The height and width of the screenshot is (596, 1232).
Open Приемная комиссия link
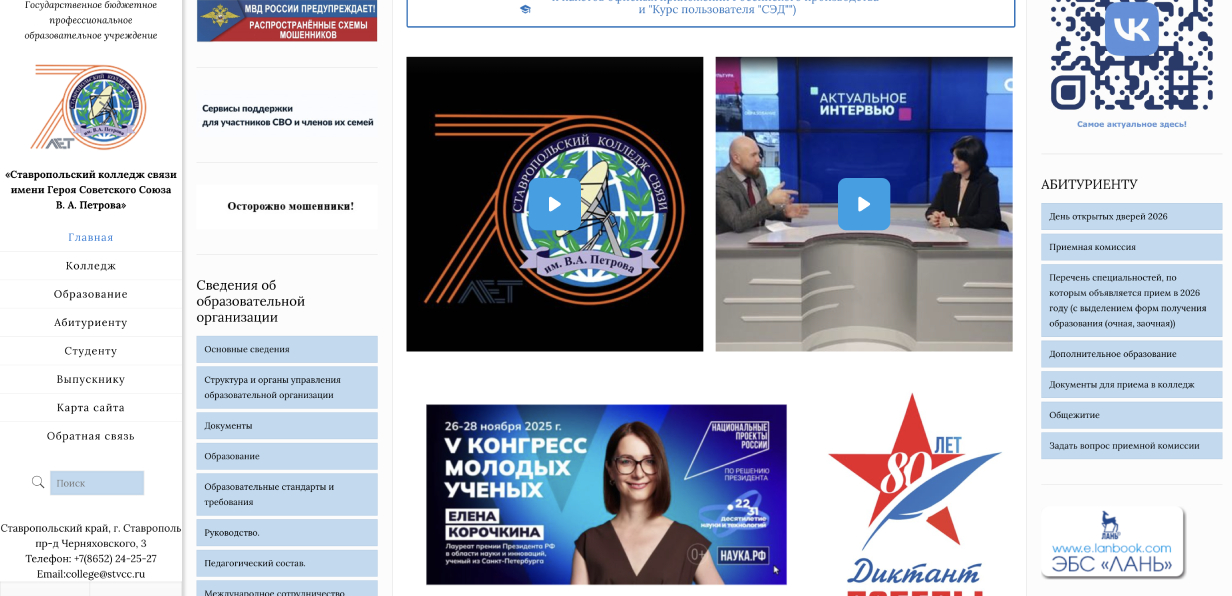1131,247
